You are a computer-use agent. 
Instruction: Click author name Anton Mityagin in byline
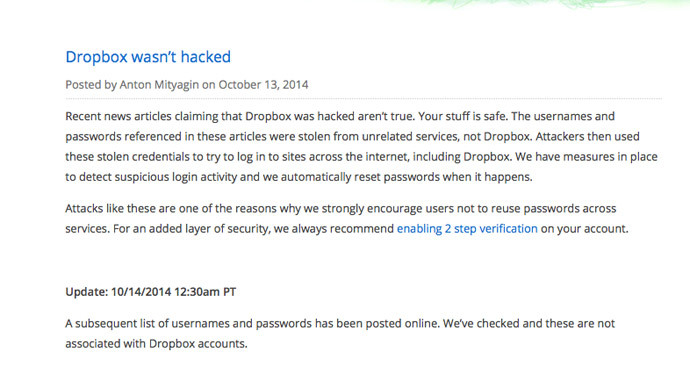click(x=159, y=84)
